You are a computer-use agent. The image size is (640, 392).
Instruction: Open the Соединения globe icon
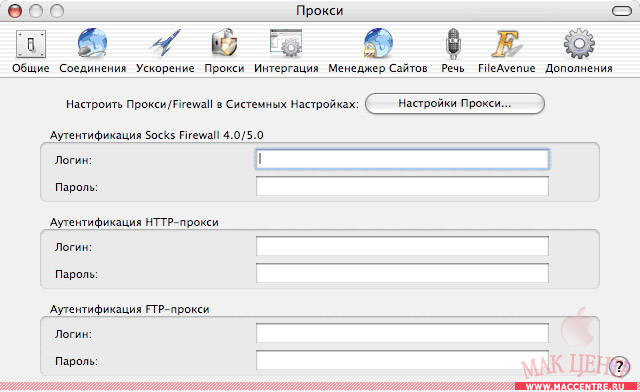pyautogui.click(x=93, y=43)
